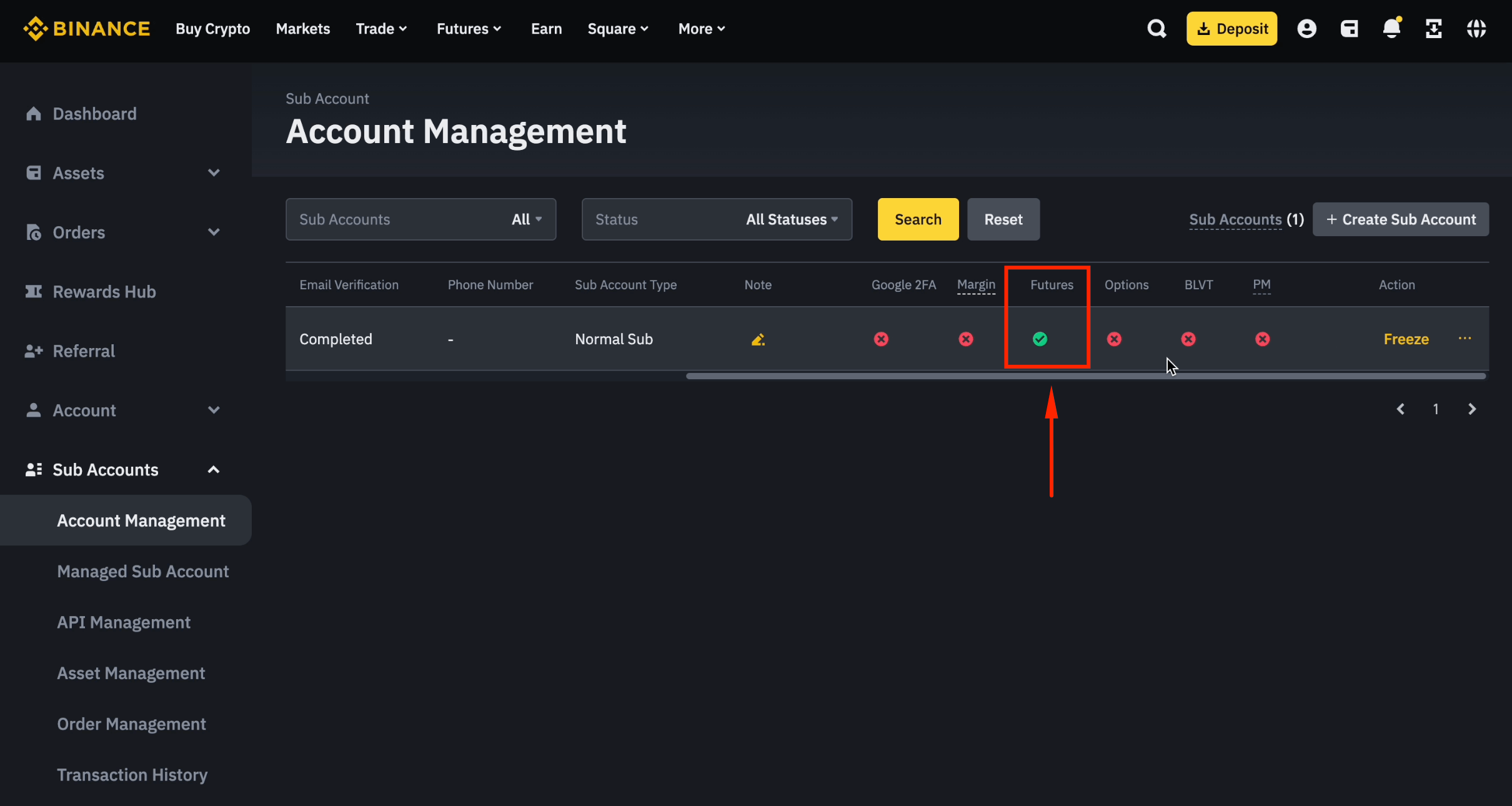Open the search magnifier icon
The height and width of the screenshot is (806, 1512).
pyautogui.click(x=1156, y=28)
